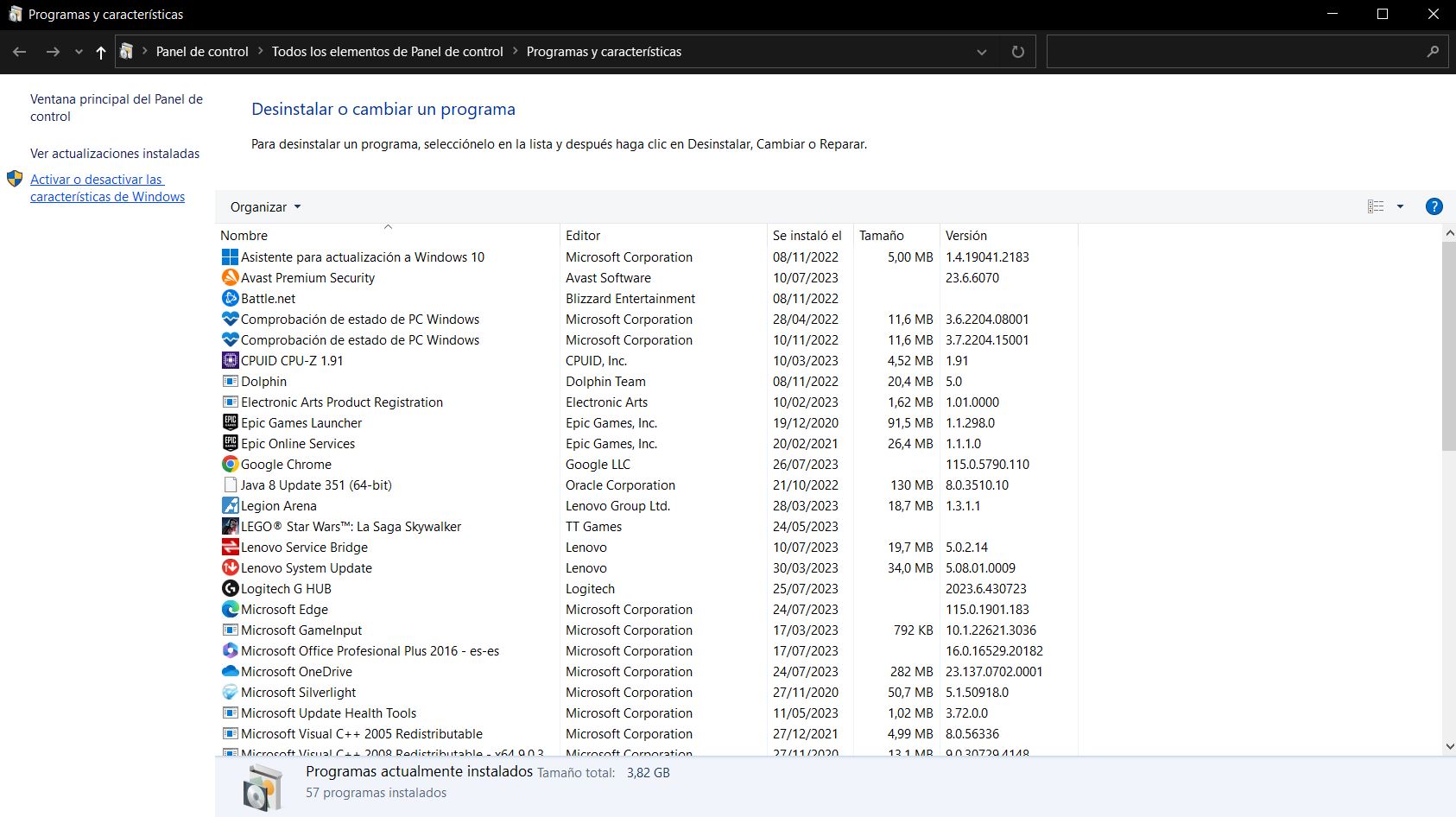Open Ventana principal del Panel de control
Screen dimensions: 1456x817
[117, 108]
